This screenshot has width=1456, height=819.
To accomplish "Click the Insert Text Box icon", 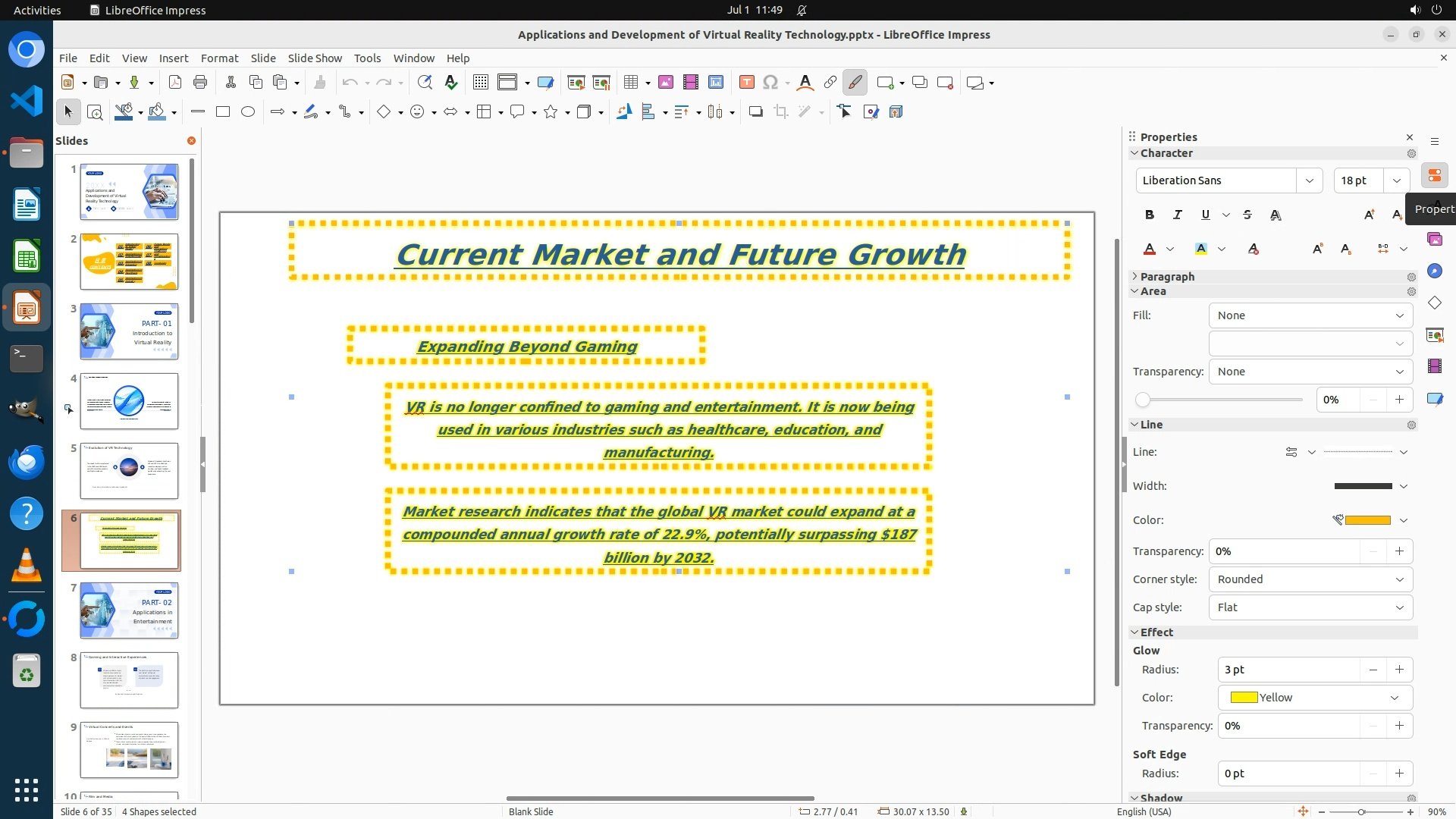I will (746, 82).
